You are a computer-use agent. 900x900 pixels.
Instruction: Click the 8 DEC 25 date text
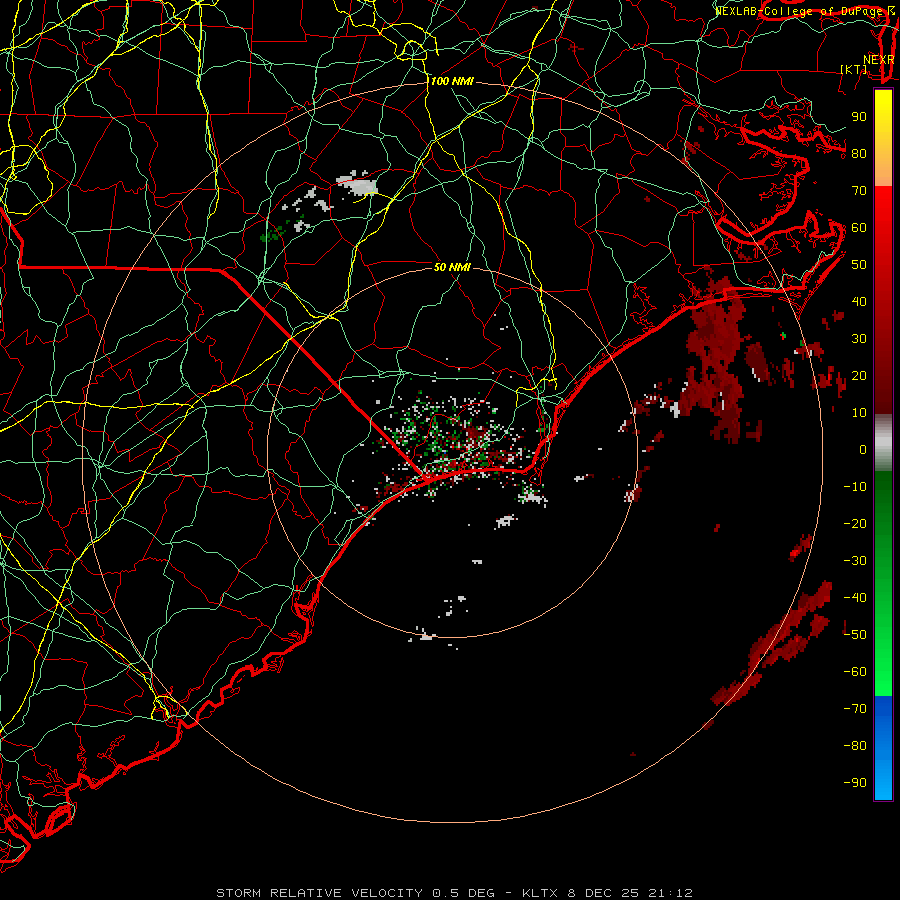[x=603, y=893]
